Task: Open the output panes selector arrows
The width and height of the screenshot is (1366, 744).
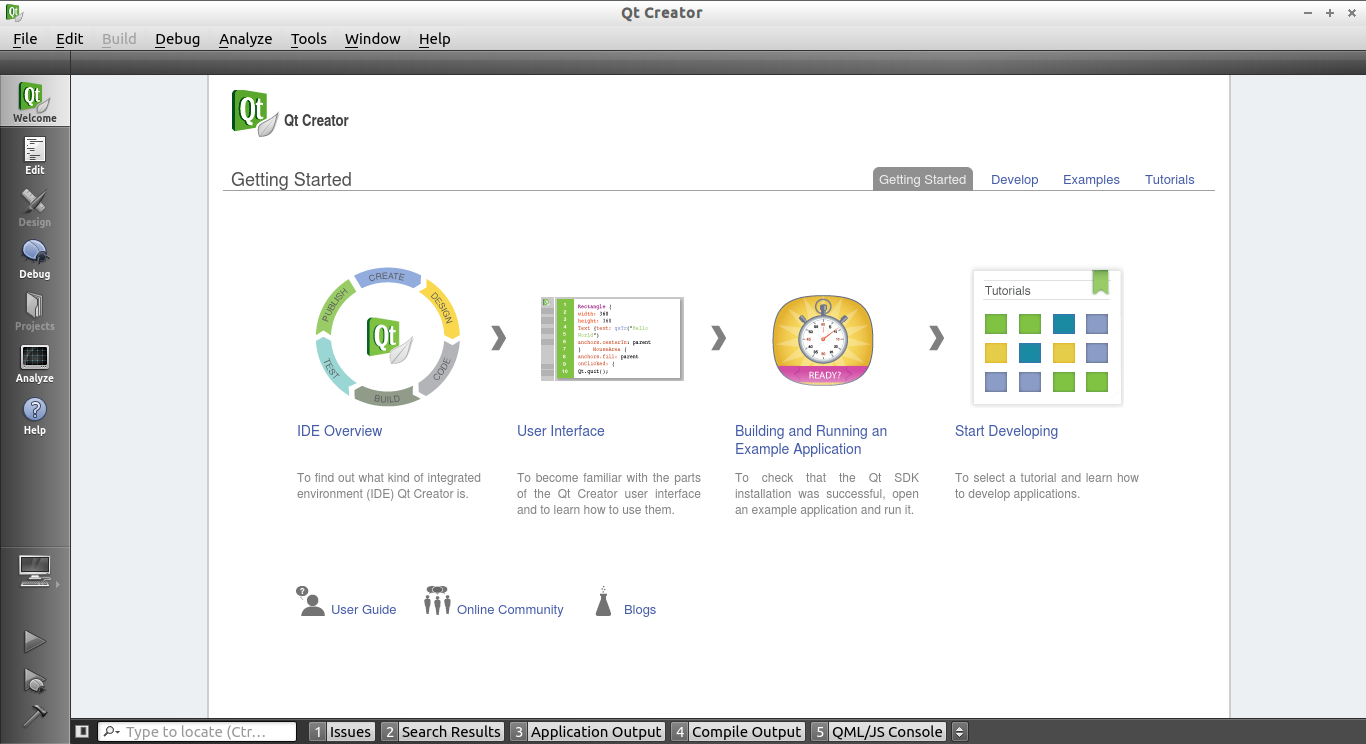Action: [959, 732]
